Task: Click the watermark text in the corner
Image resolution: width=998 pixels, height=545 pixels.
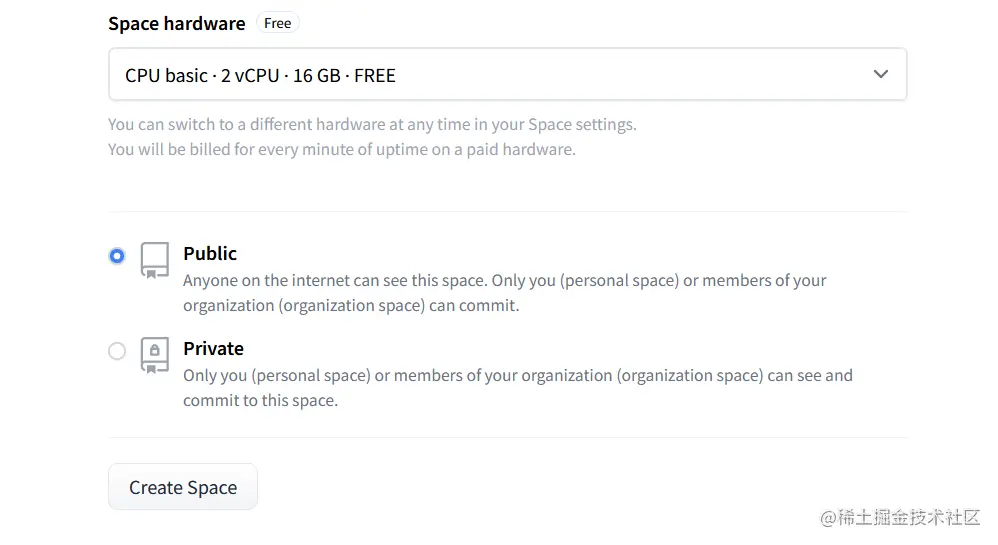Action: [x=900, y=518]
